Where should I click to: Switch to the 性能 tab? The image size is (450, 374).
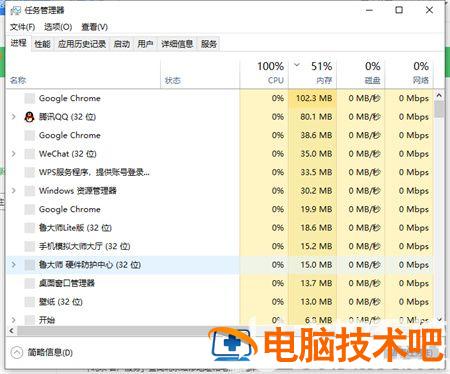coord(42,44)
